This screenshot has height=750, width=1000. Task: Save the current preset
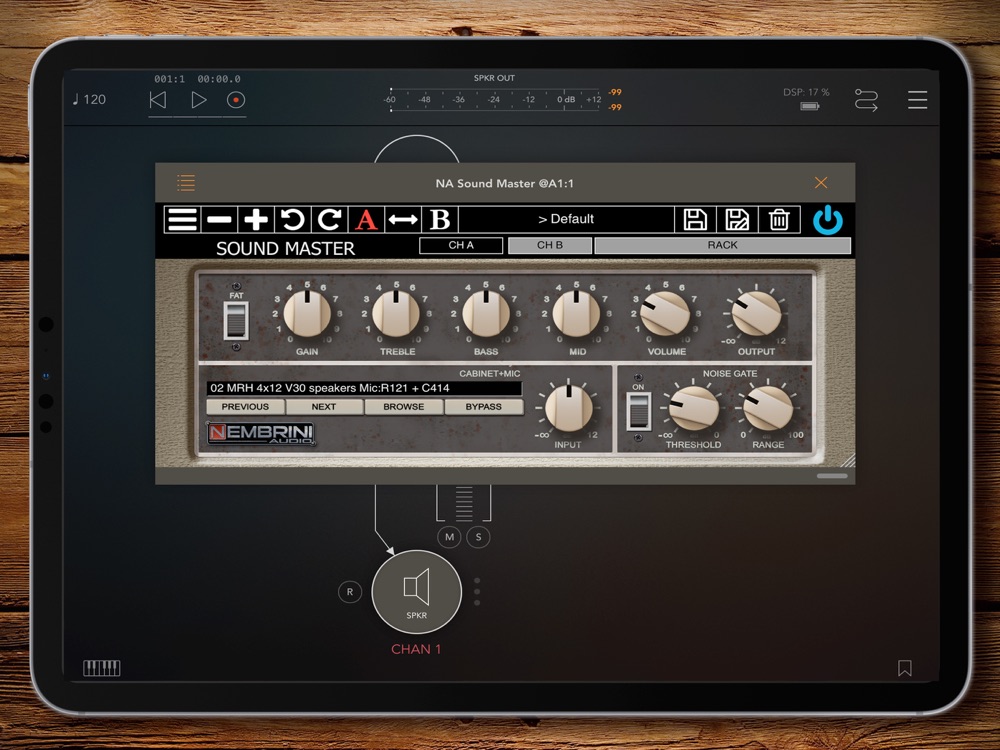(695, 219)
